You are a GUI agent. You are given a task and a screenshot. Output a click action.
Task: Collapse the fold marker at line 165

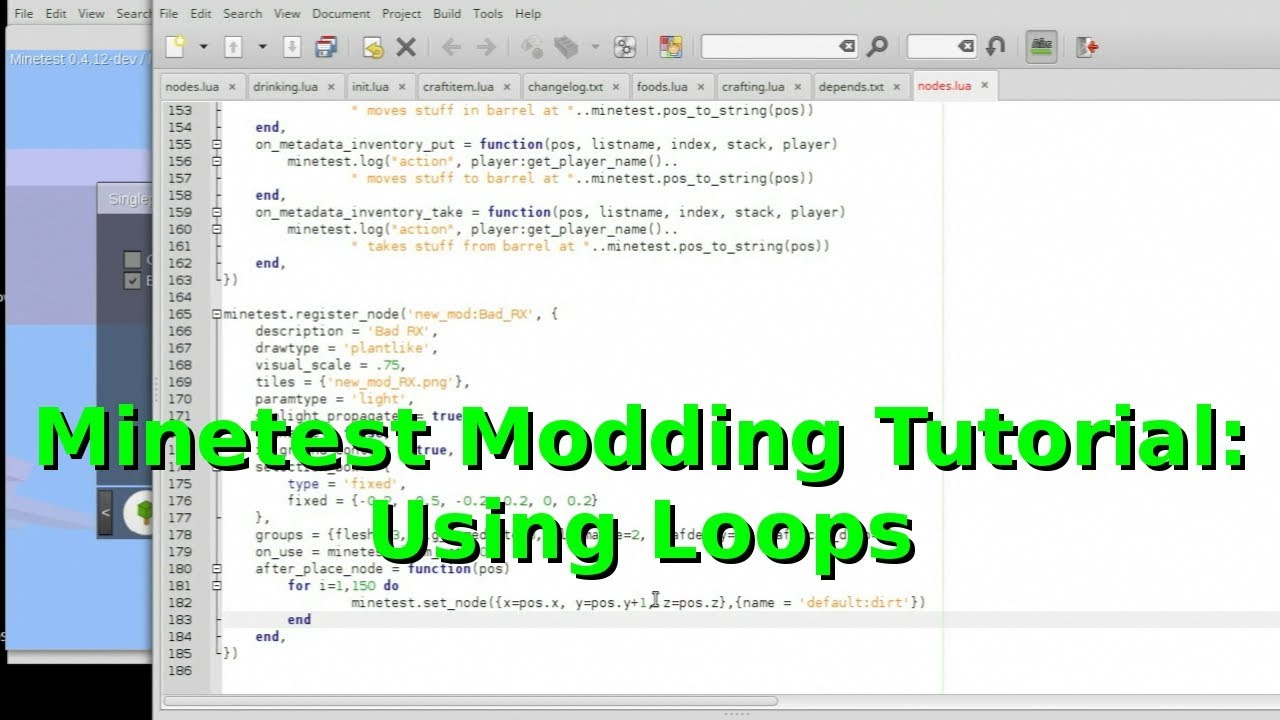(x=217, y=314)
